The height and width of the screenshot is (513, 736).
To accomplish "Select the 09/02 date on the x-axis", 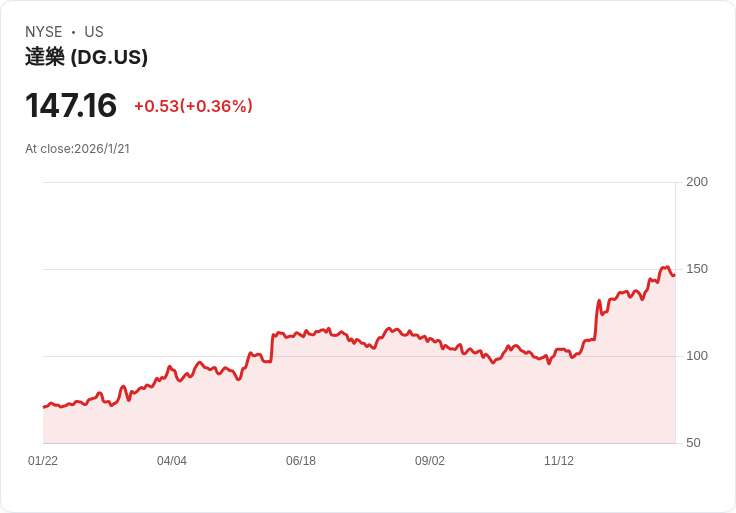I will coord(430,461).
